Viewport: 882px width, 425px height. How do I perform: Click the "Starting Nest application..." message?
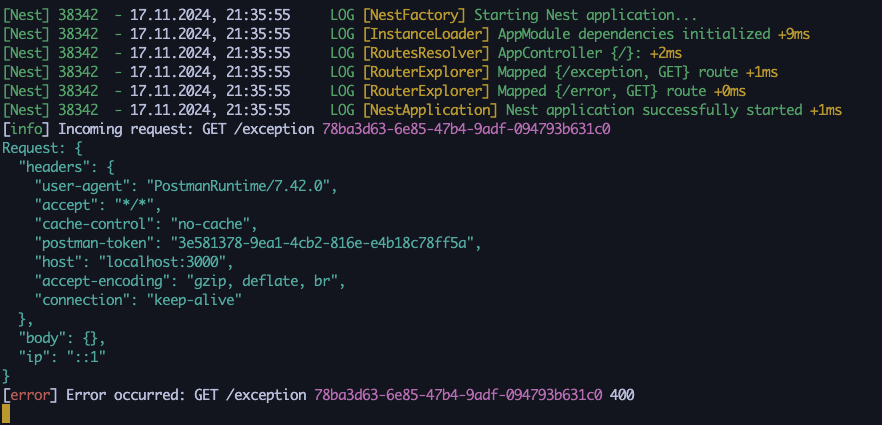click(x=586, y=16)
